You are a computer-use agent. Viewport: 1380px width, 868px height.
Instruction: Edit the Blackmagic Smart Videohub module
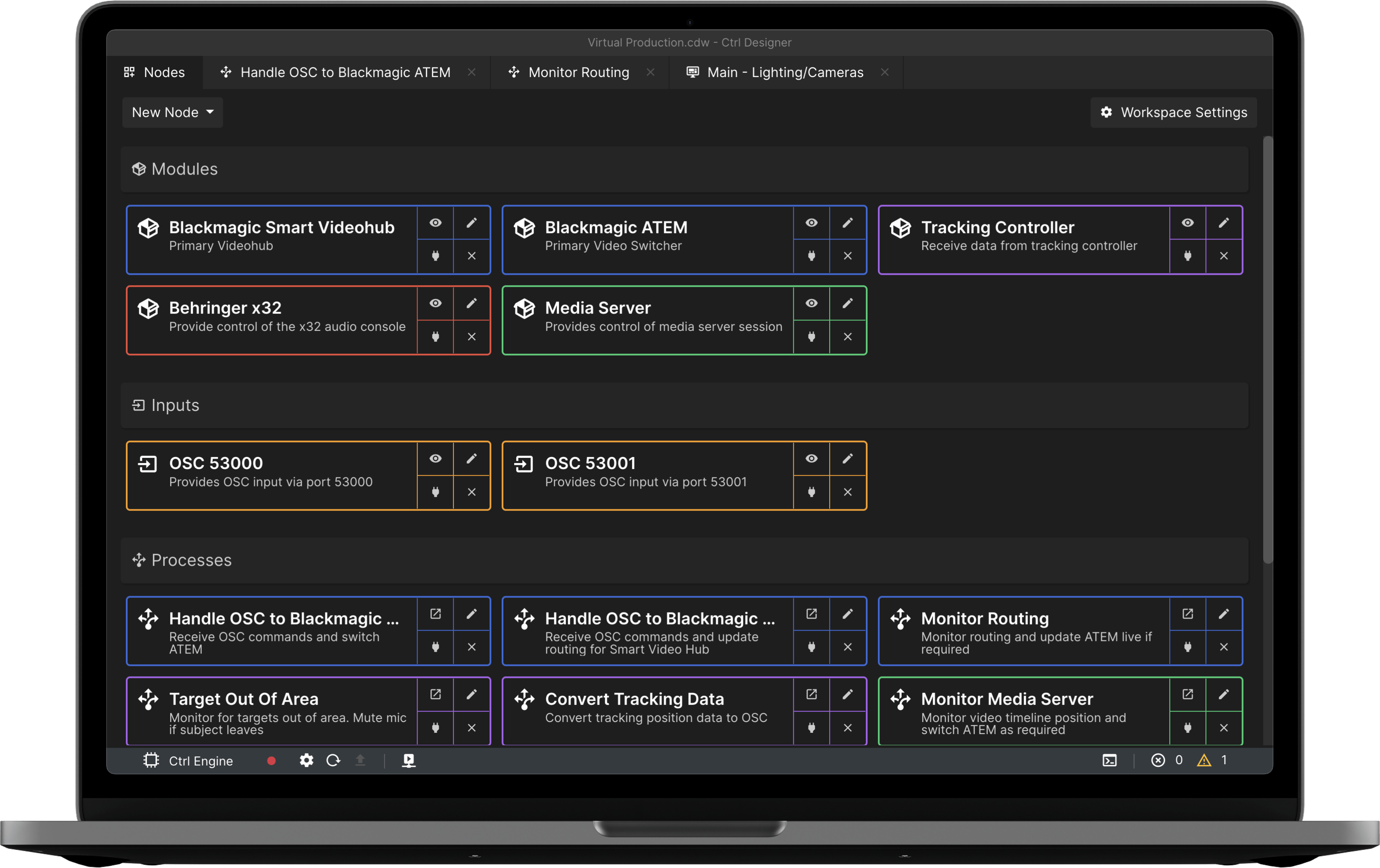[471, 223]
